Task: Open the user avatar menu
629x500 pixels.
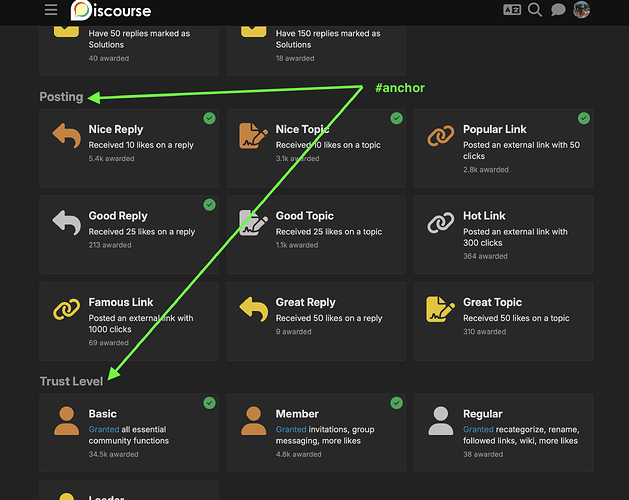Action: [581, 10]
